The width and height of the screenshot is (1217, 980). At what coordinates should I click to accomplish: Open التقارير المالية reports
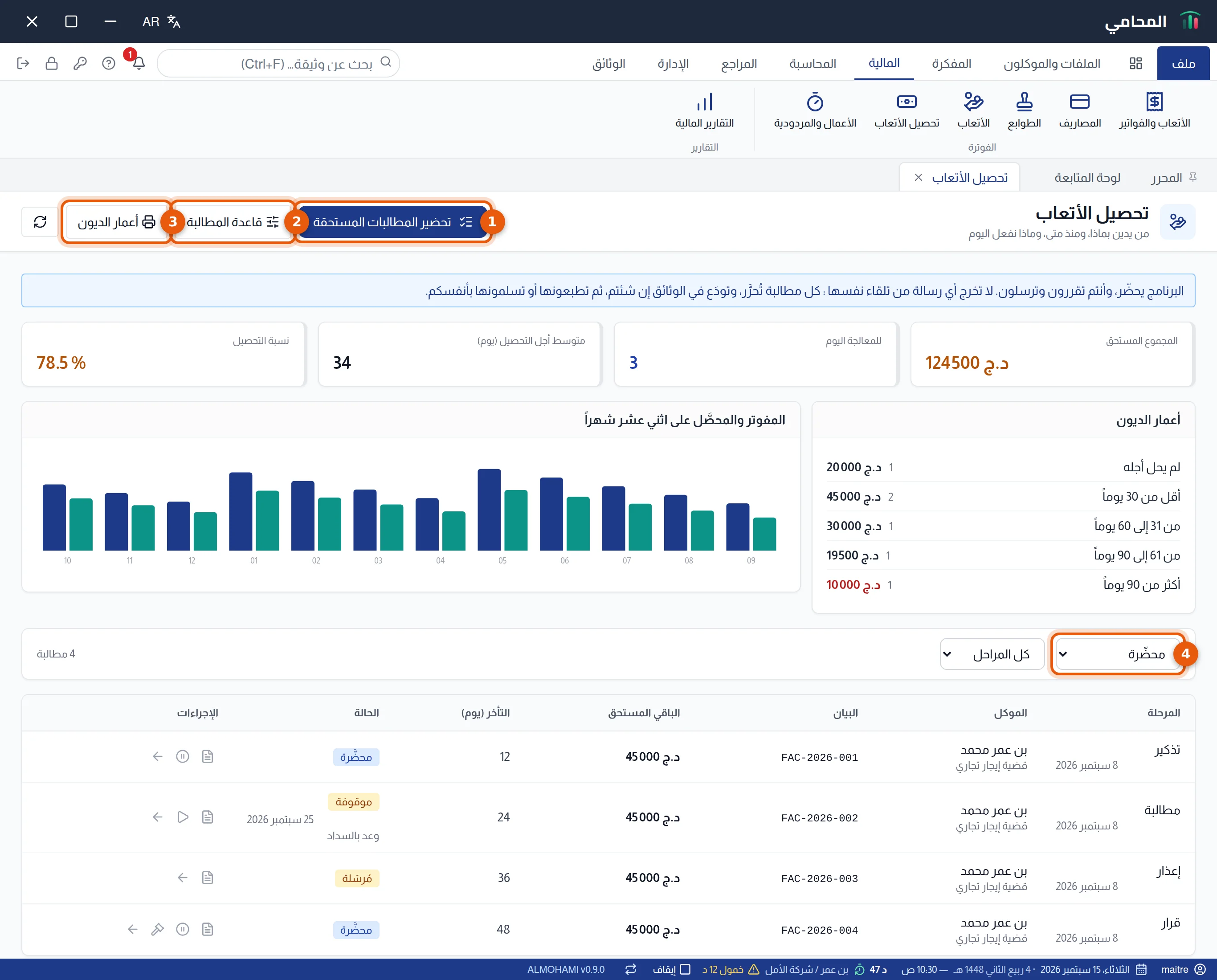tap(704, 110)
